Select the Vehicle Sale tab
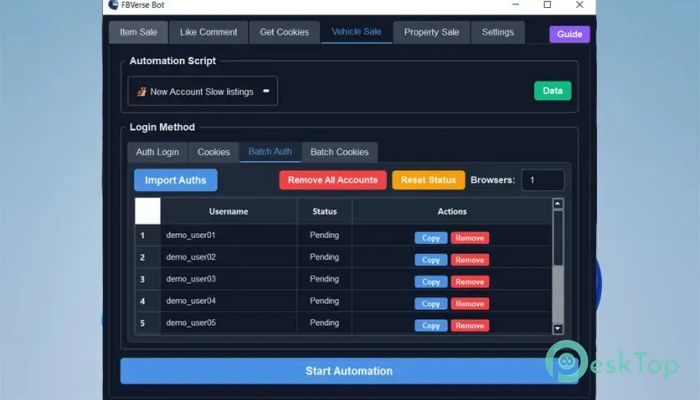The image size is (700, 400). click(x=356, y=32)
